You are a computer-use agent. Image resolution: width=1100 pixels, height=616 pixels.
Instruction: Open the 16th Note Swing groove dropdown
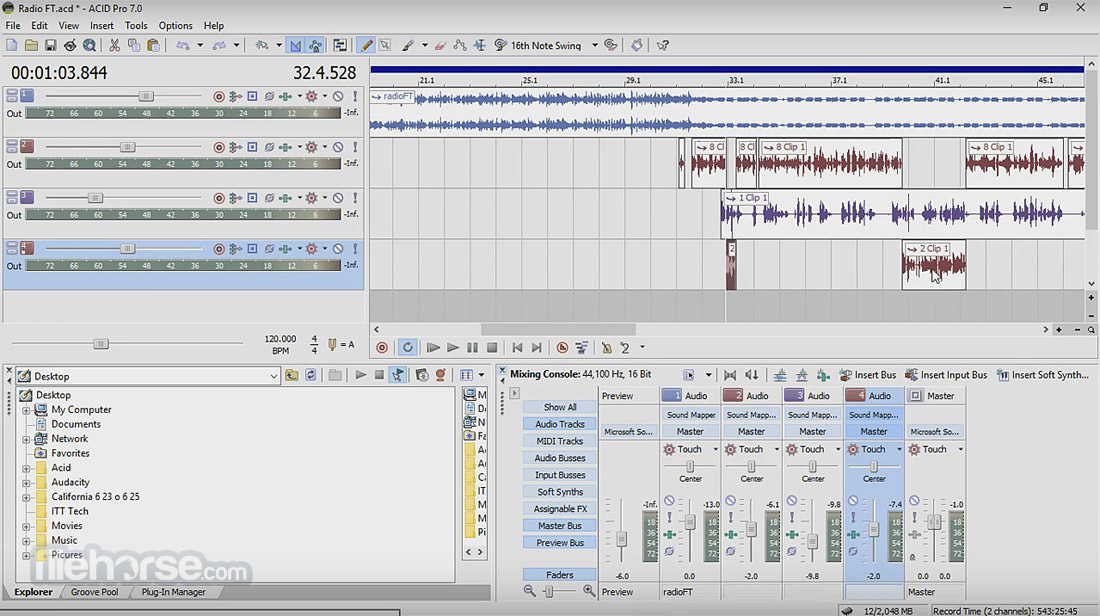coord(595,46)
